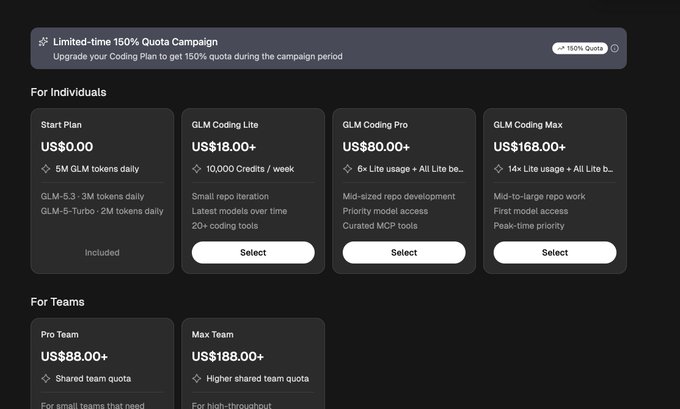The height and width of the screenshot is (409, 680).
Task: Click the diamond icon next to 5M GLM tokens daily
Action: point(46,169)
